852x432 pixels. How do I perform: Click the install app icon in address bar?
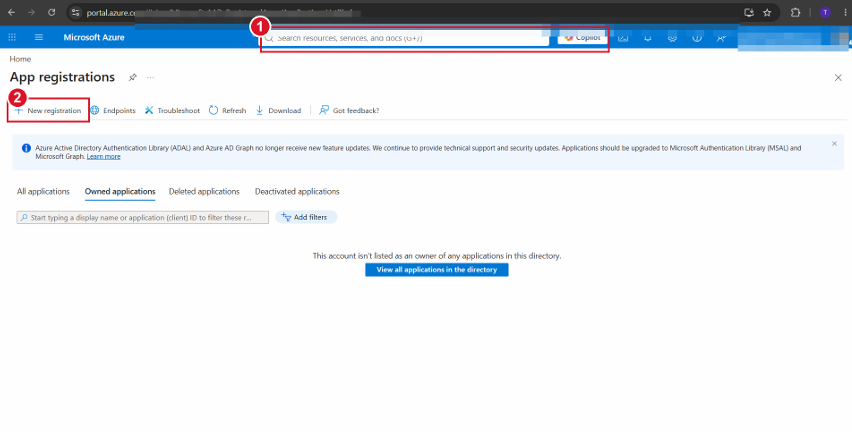tap(749, 12)
